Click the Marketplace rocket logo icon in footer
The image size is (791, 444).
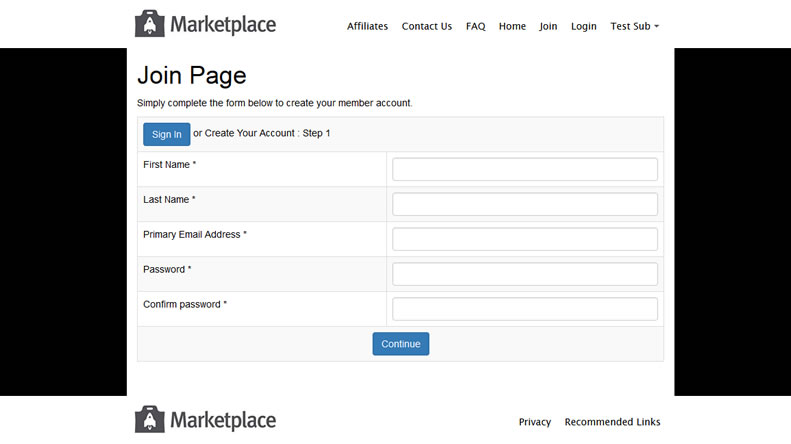[x=149, y=420]
